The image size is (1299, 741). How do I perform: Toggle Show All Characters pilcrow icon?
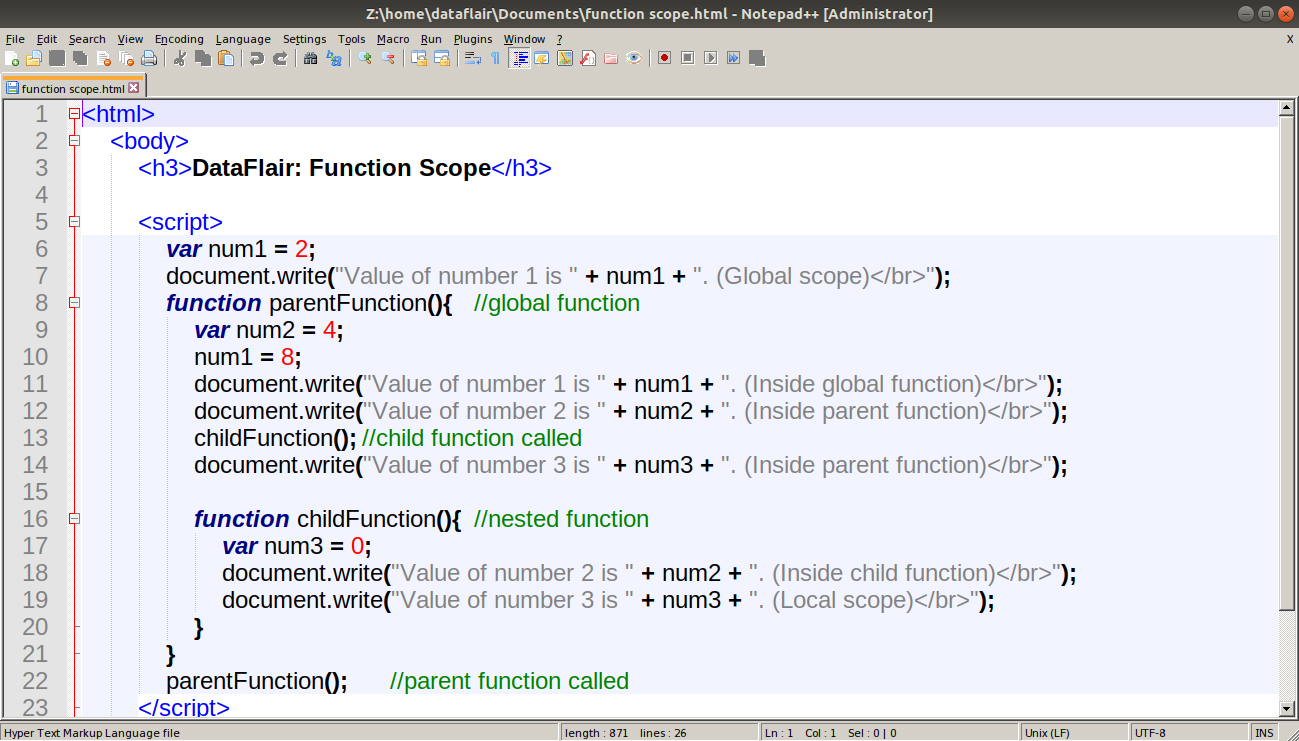(496, 58)
